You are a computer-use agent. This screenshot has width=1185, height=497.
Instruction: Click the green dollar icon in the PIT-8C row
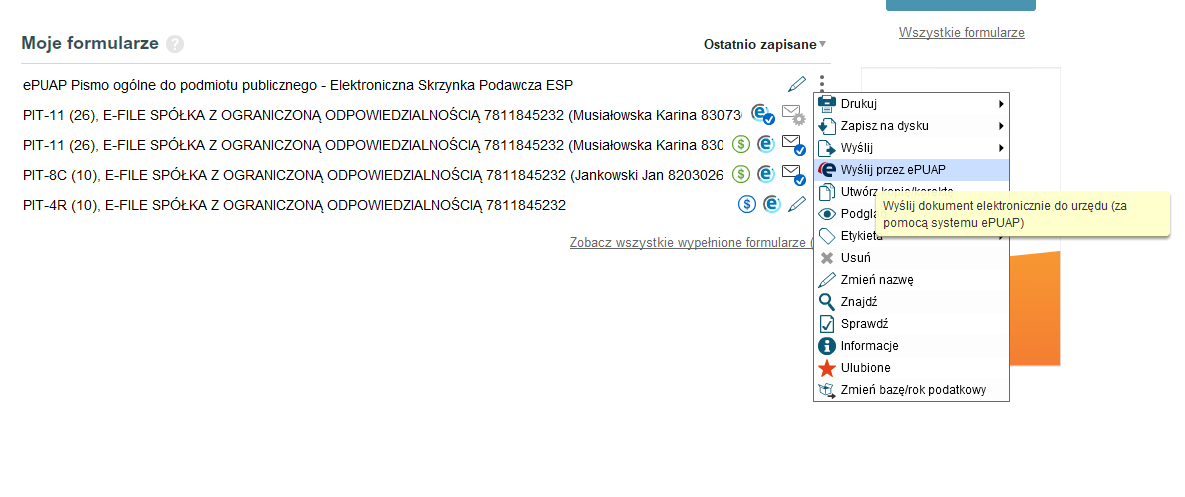pyautogui.click(x=741, y=174)
